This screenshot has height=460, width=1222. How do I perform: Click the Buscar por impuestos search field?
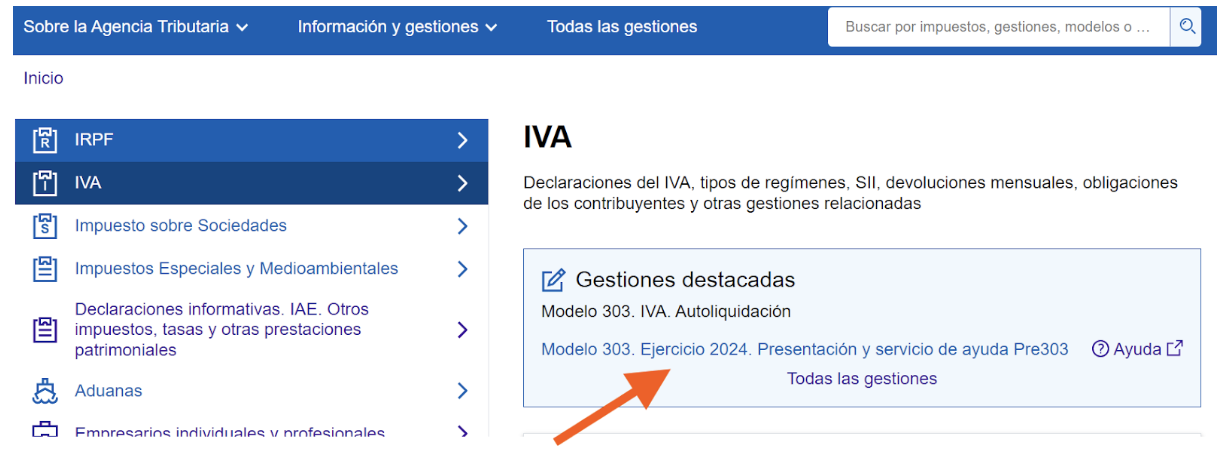tap(999, 27)
